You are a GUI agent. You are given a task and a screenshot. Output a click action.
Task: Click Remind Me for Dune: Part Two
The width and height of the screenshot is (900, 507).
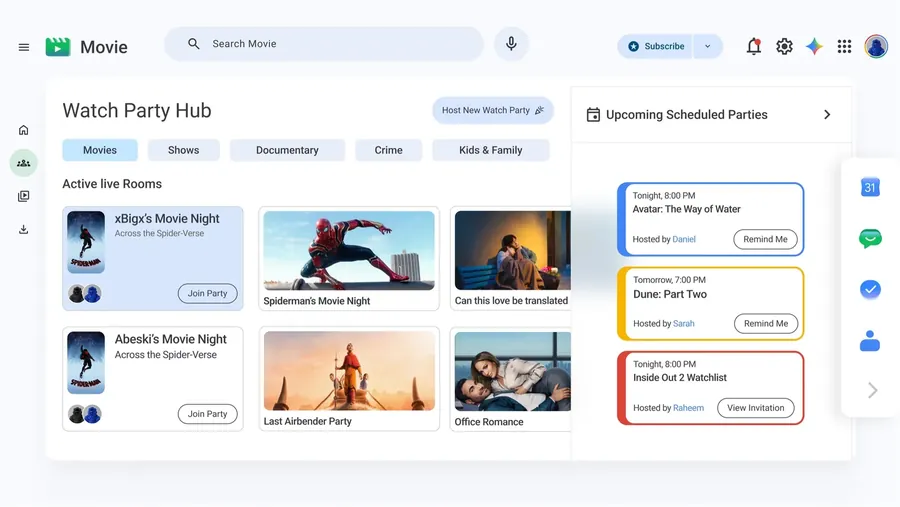pyautogui.click(x=766, y=324)
